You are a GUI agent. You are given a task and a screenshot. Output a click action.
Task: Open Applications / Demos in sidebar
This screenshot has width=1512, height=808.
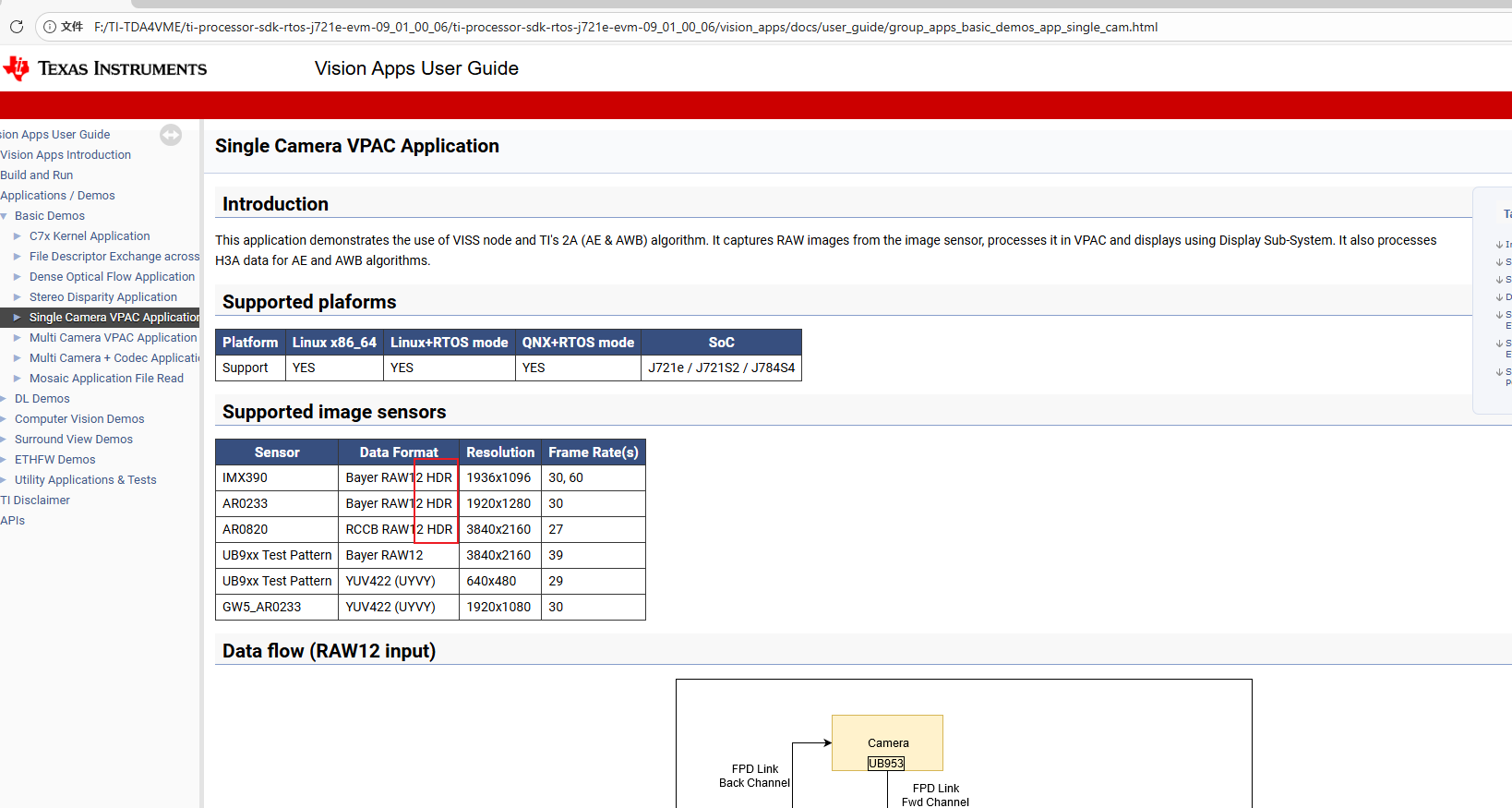58,196
